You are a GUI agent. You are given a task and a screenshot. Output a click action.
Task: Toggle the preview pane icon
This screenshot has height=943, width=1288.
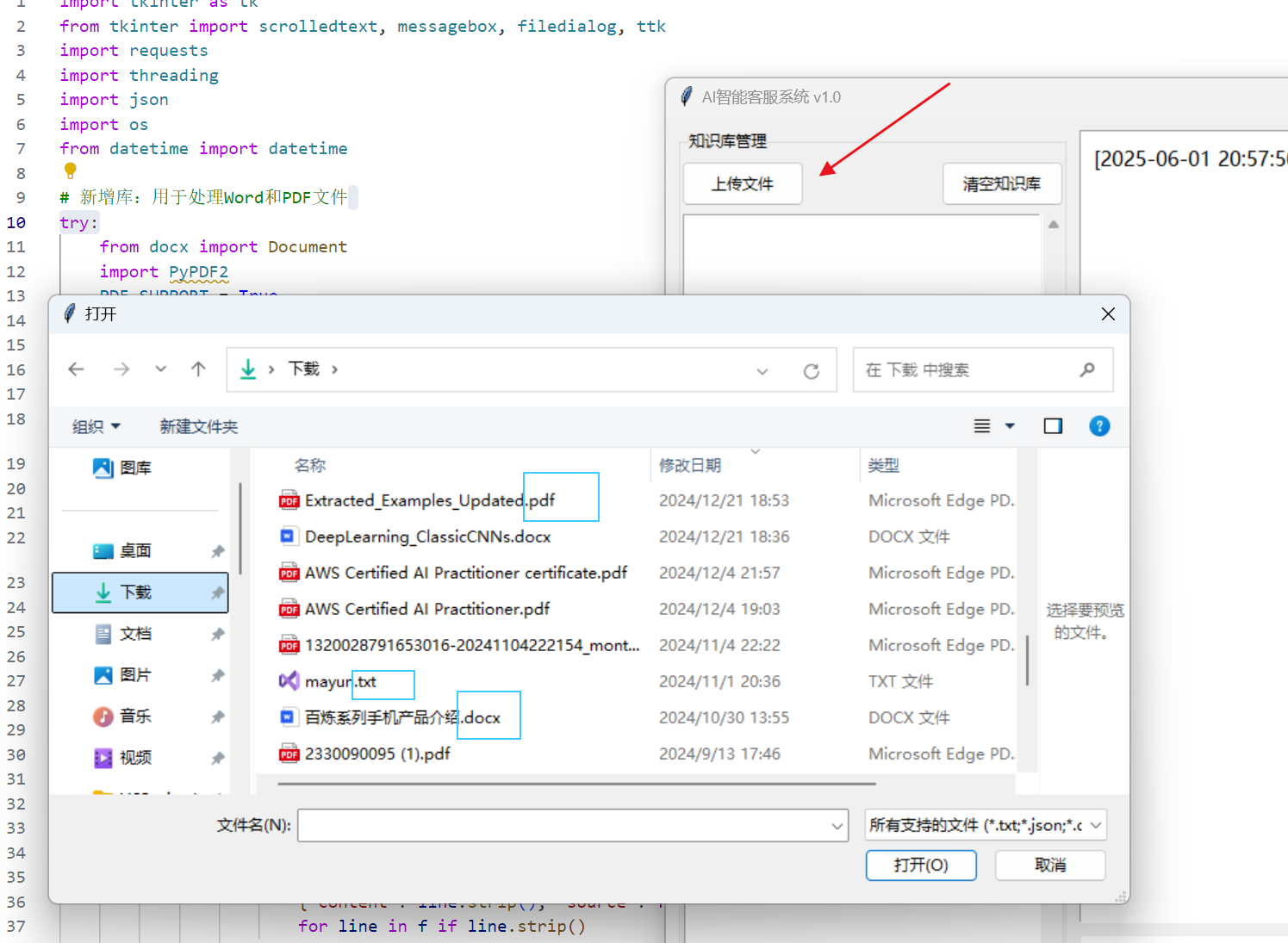[1053, 426]
